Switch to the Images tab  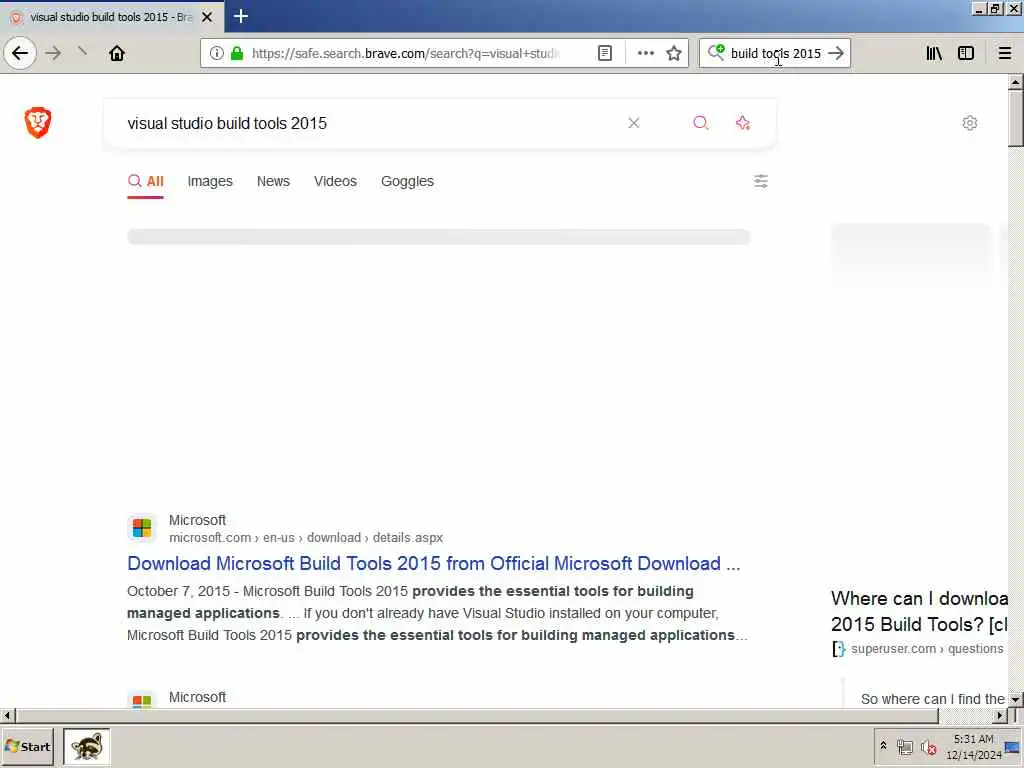(x=210, y=181)
